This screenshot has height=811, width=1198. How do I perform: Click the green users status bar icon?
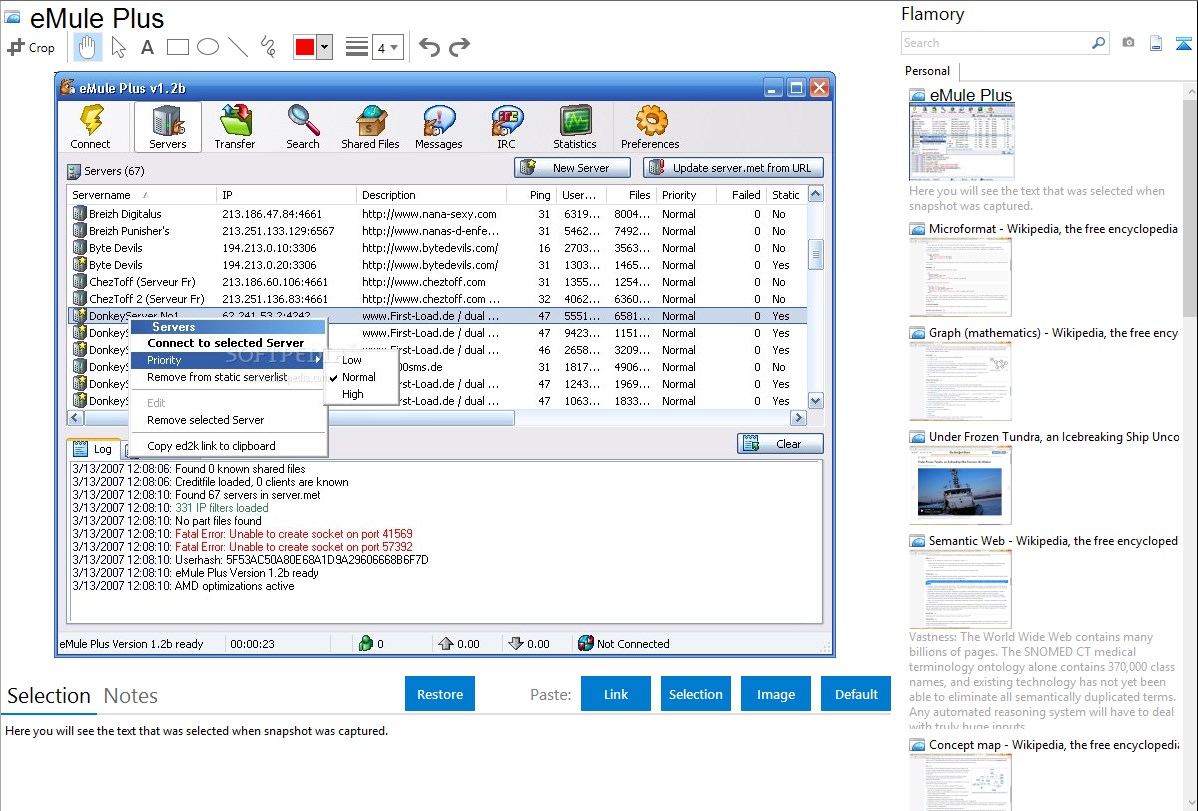366,644
